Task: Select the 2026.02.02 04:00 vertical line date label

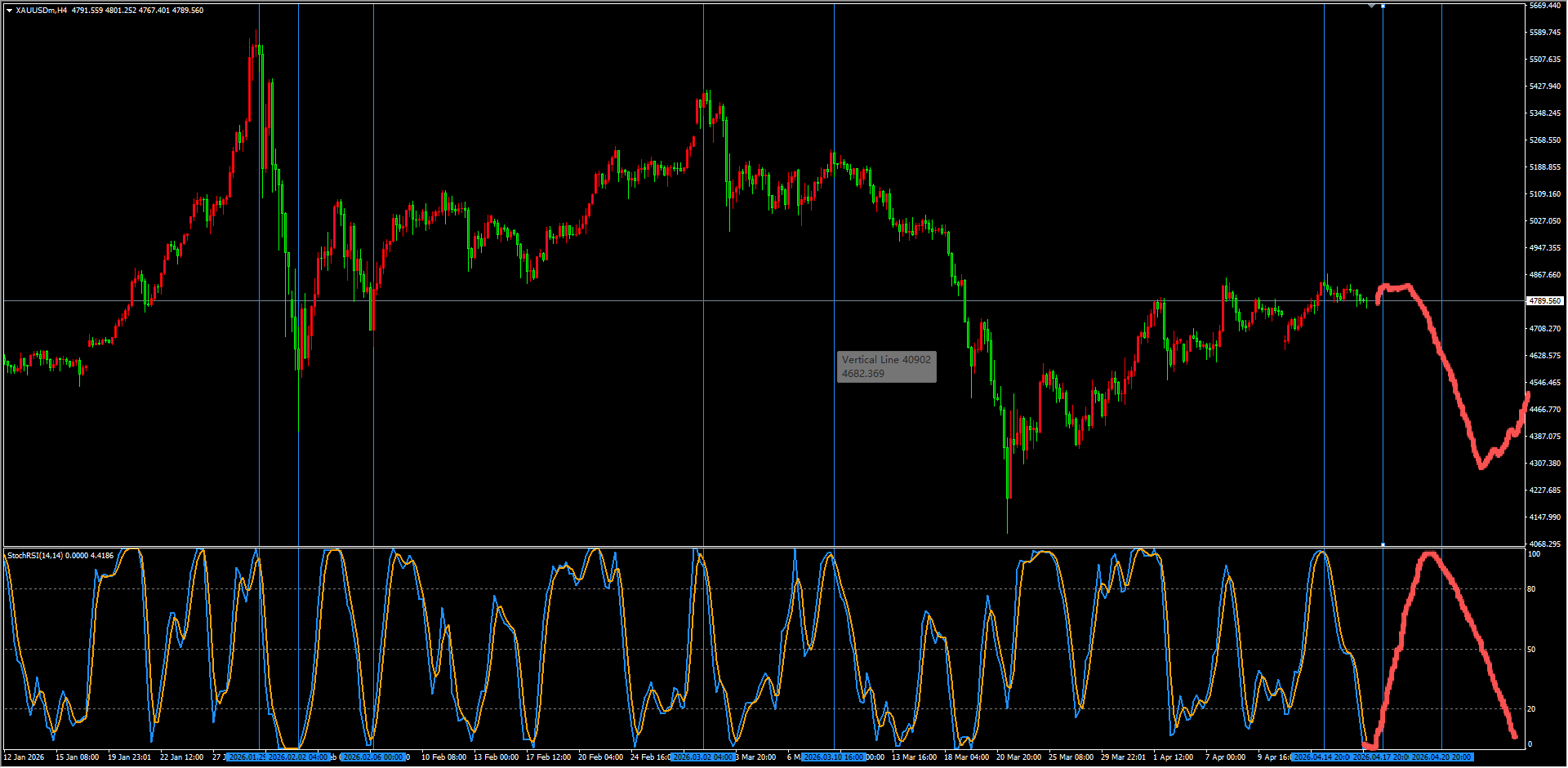Action: pyautogui.click(x=299, y=757)
